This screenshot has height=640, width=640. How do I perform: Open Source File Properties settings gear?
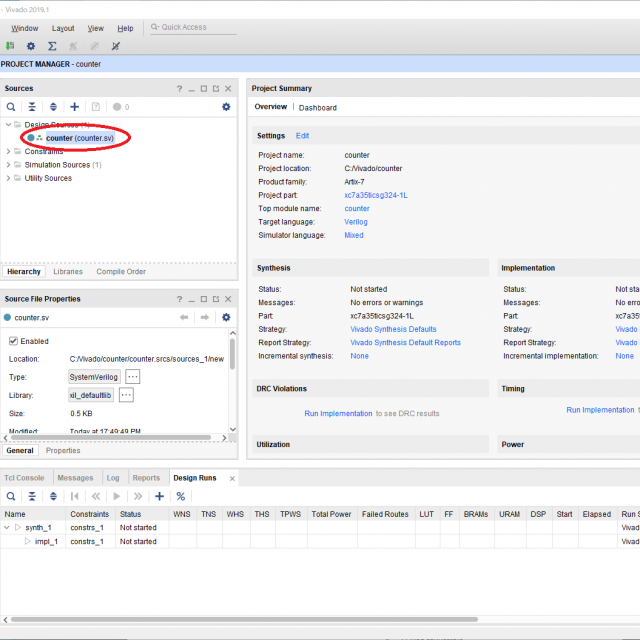pos(226,317)
